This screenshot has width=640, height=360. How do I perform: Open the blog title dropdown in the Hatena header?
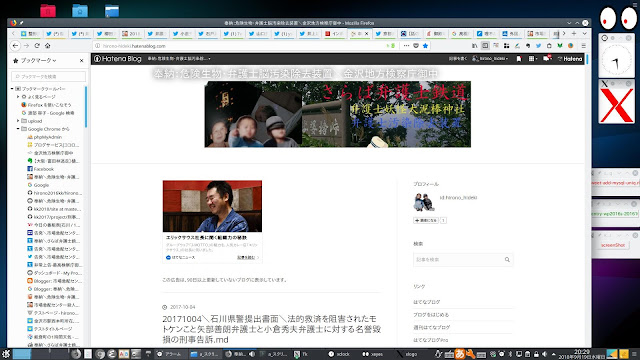179,59
